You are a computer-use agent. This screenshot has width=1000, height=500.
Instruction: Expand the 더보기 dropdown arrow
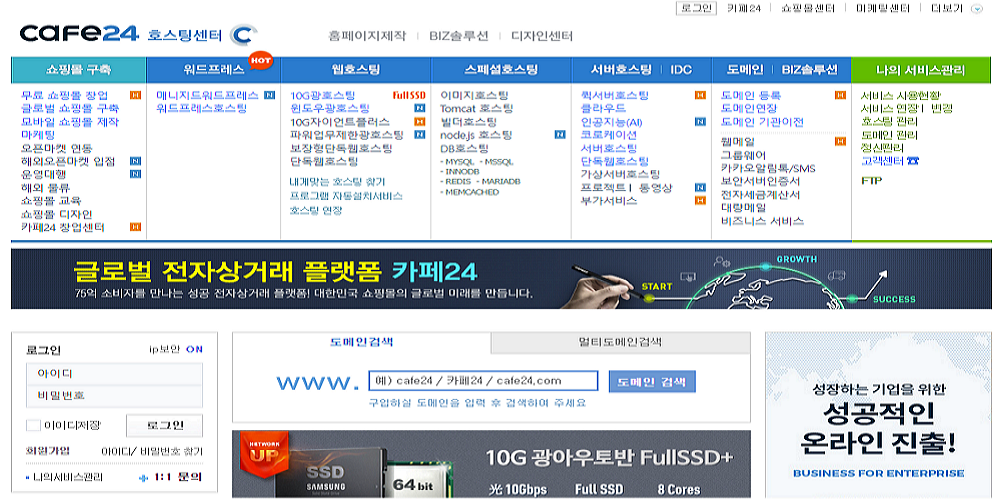(x=976, y=9)
